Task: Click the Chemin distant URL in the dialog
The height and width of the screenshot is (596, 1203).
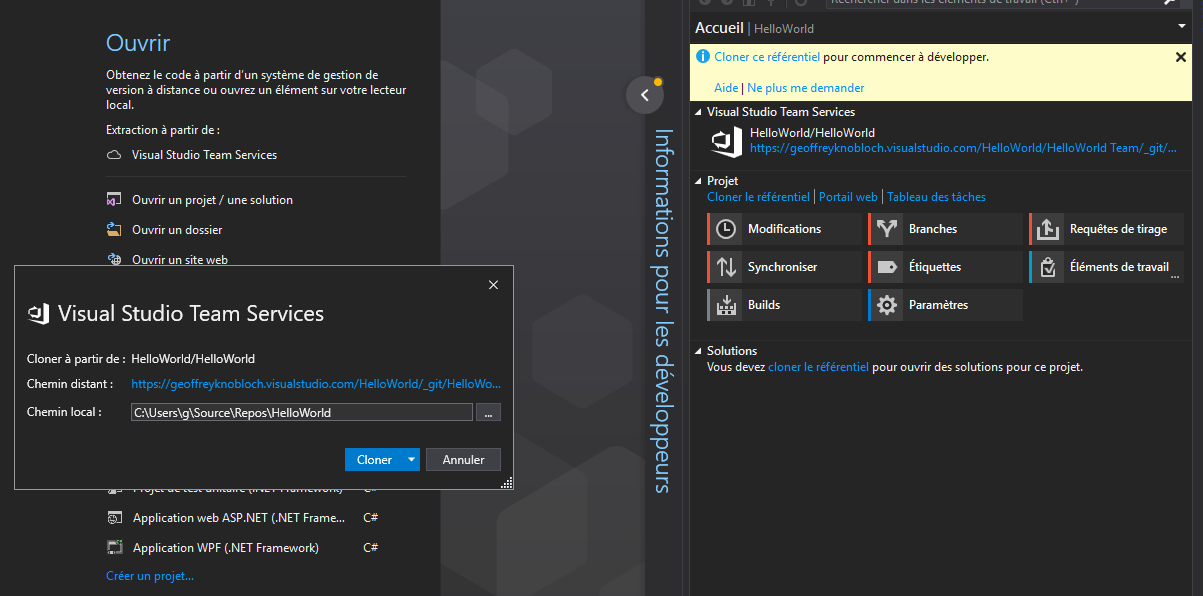Action: (316, 384)
